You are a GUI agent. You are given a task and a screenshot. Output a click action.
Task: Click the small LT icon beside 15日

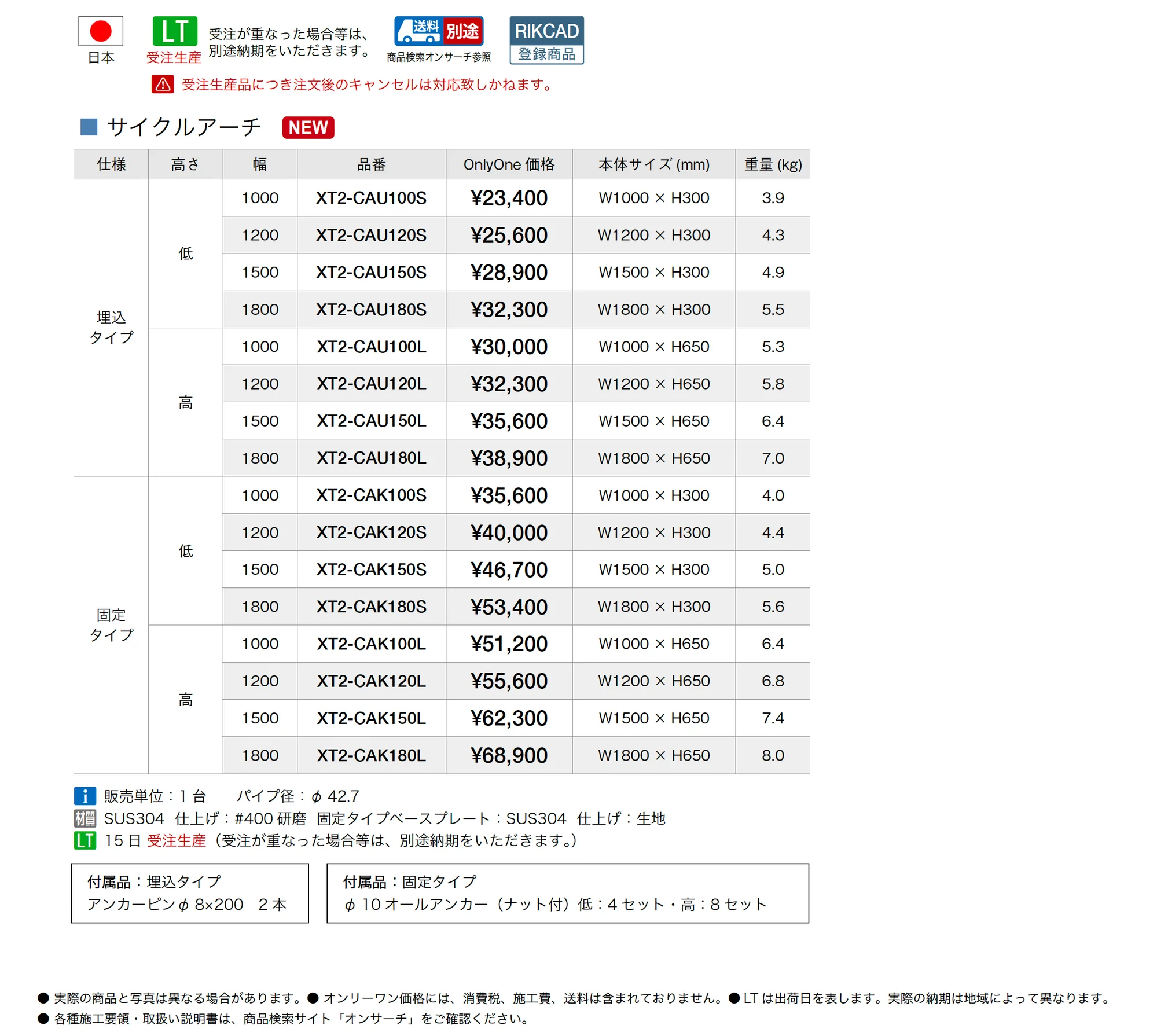(x=85, y=840)
